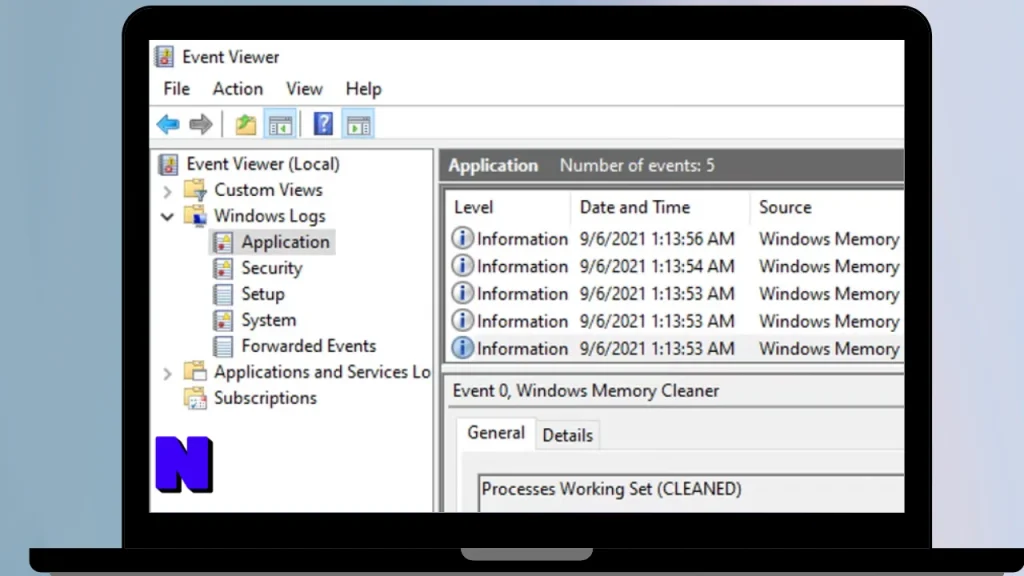
Task: Click the Forward arrow toolbar icon
Action: [200, 124]
